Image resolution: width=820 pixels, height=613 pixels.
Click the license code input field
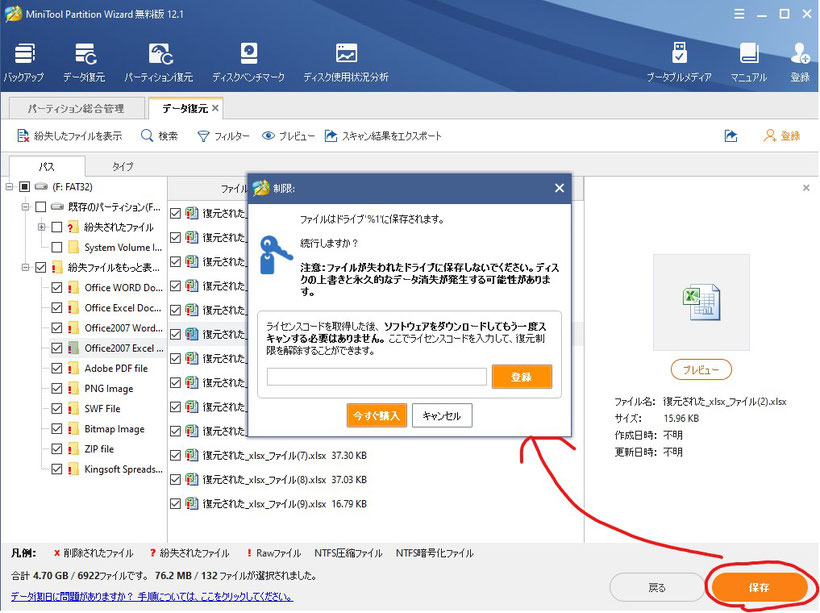click(x=377, y=377)
